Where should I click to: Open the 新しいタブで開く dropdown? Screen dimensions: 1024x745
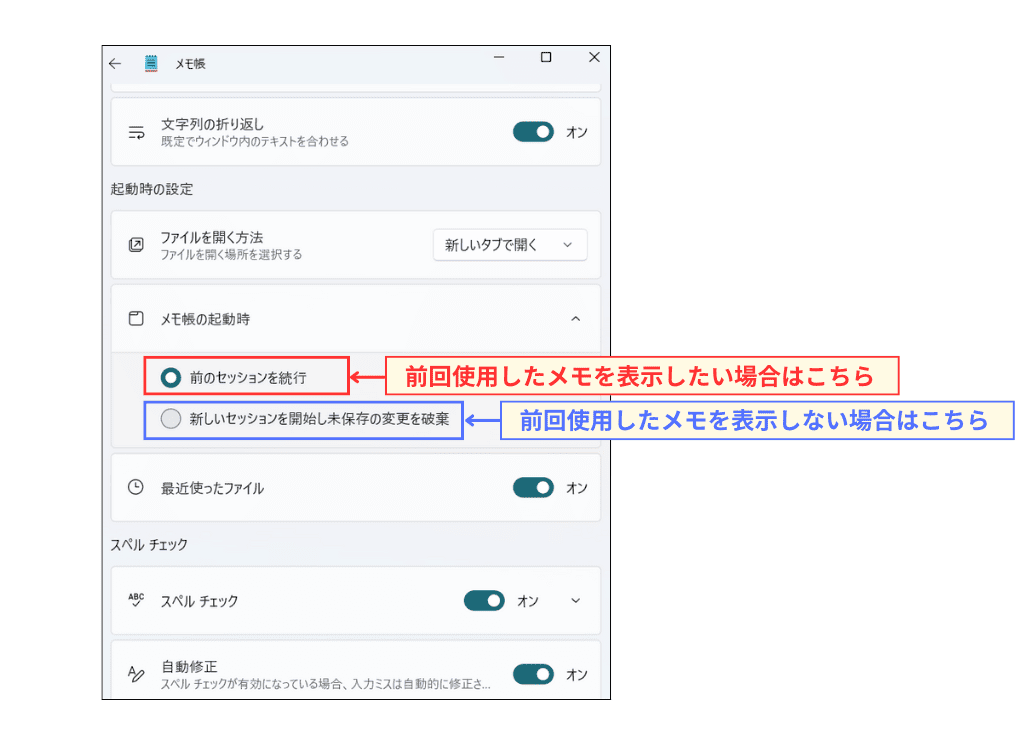[511, 244]
